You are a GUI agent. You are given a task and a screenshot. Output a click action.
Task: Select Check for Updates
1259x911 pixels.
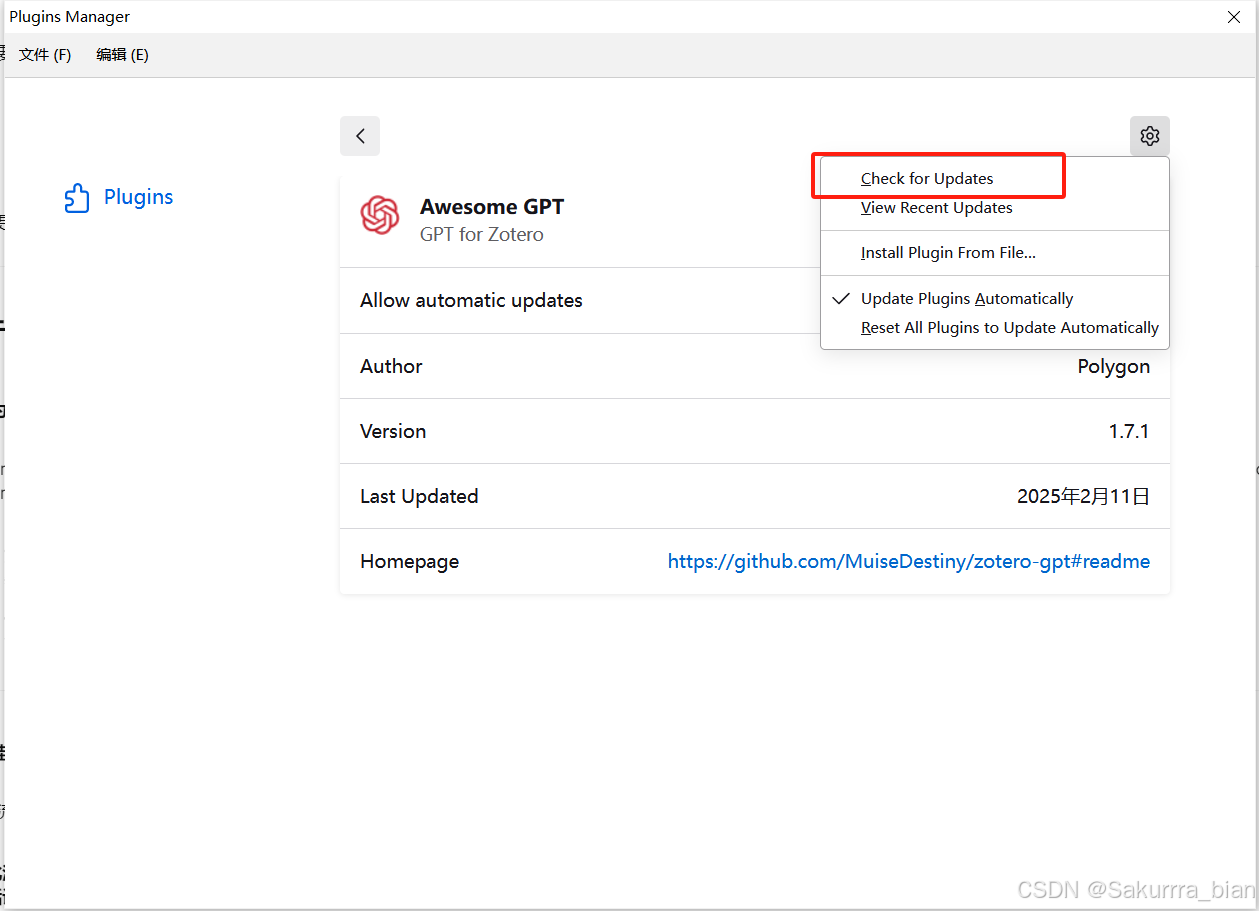click(927, 178)
